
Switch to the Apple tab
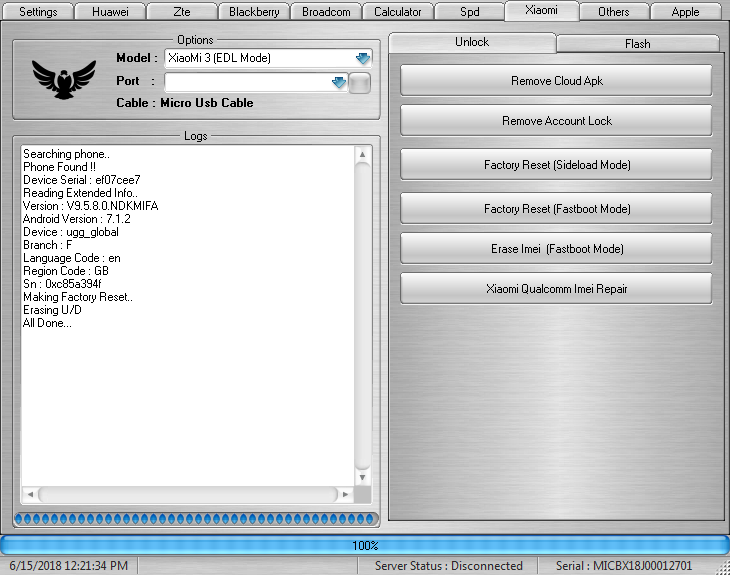(x=685, y=12)
